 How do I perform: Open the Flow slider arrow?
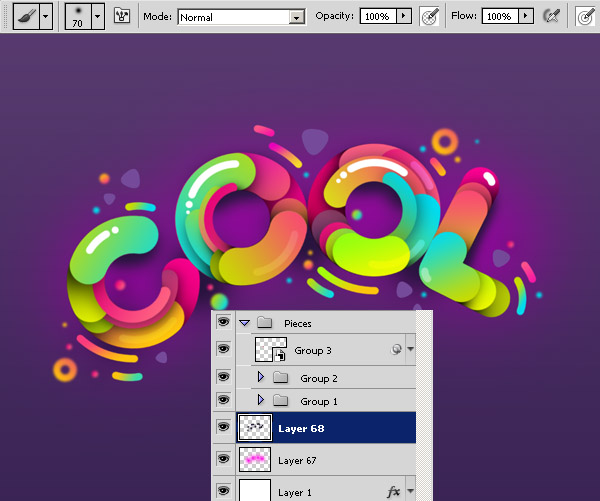pos(526,16)
